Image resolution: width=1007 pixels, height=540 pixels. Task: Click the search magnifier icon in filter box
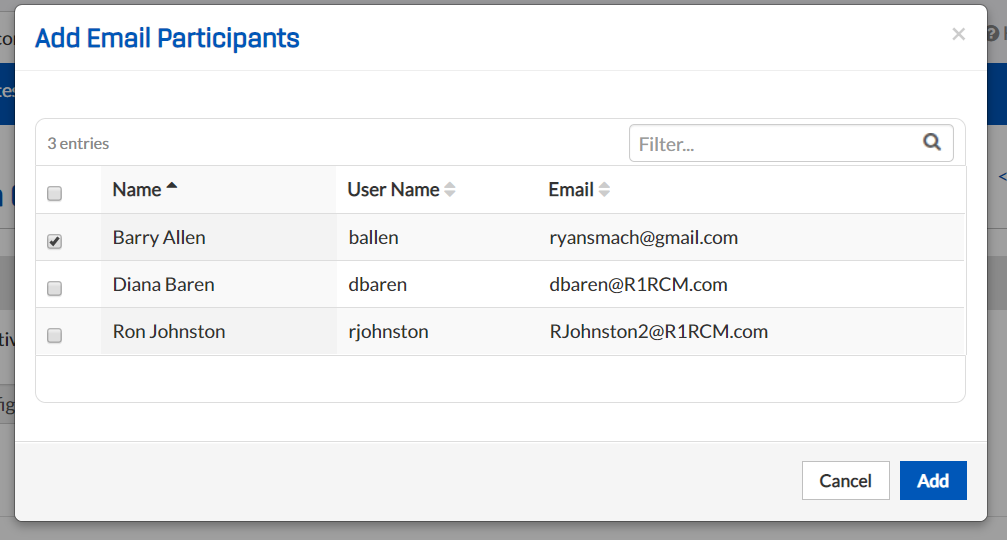click(932, 142)
